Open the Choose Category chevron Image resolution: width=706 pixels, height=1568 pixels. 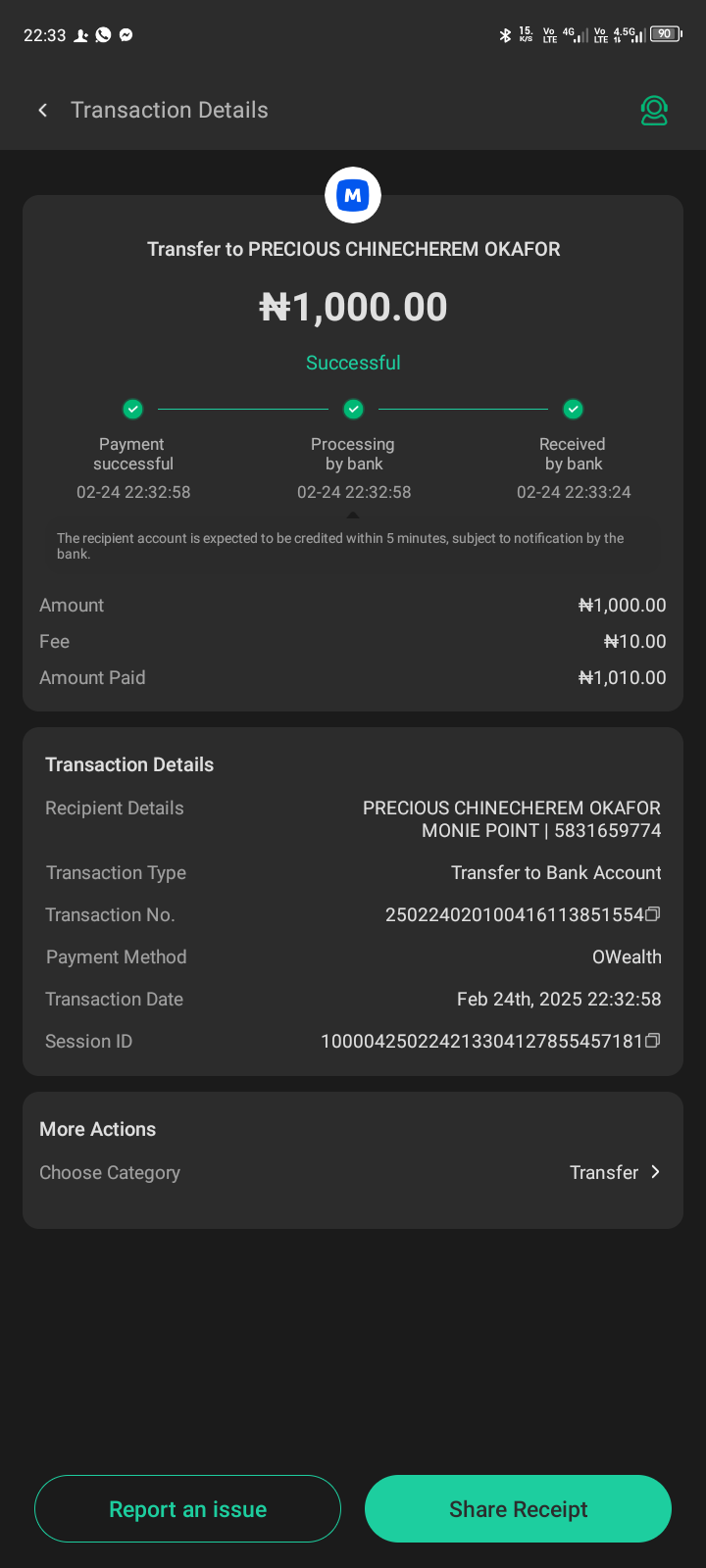pyautogui.click(x=655, y=1172)
